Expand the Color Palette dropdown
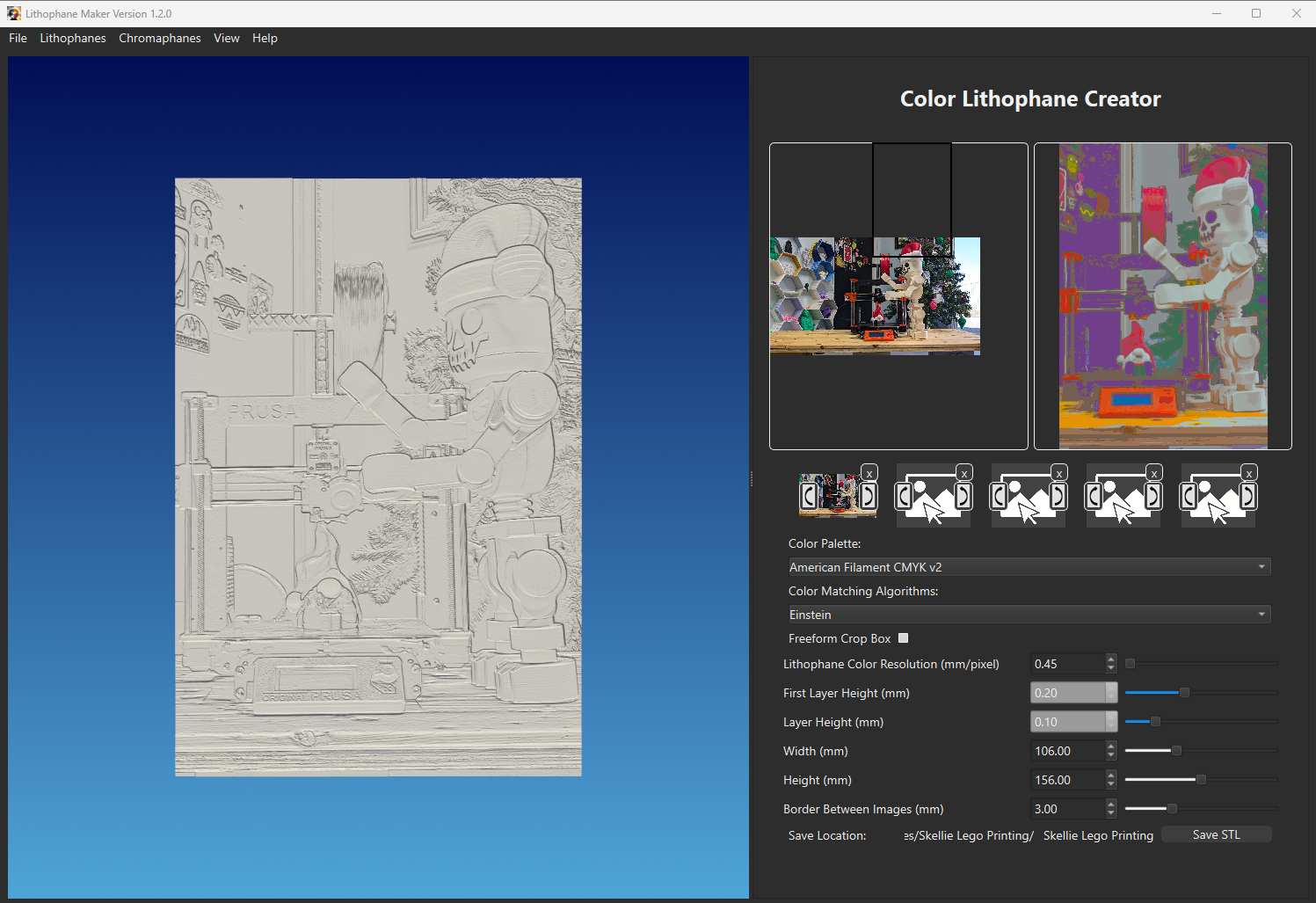1316x903 pixels. point(1029,567)
